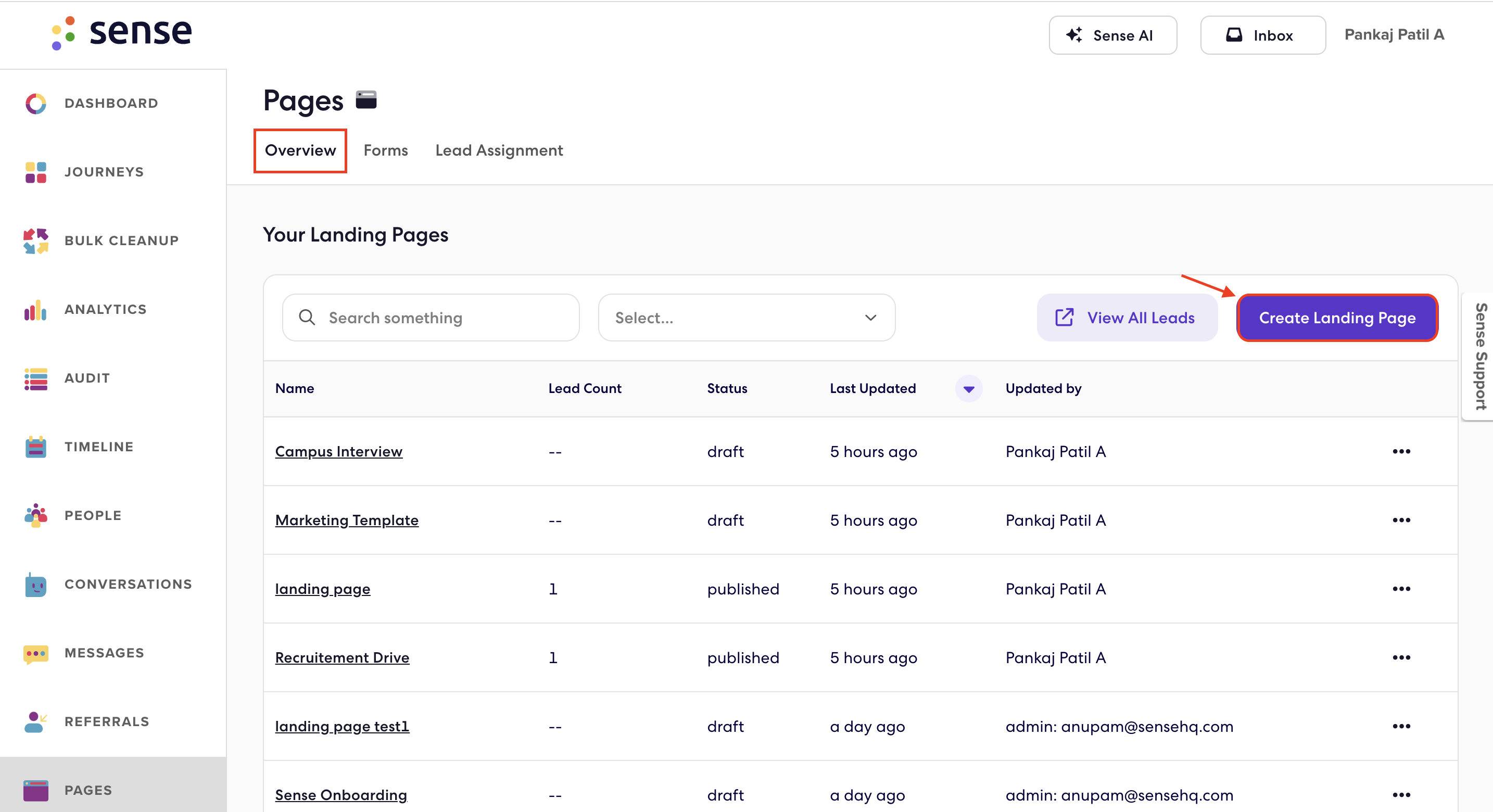Click the Timeline calendar icon
Screen dimensions: 1493x812
36,447
